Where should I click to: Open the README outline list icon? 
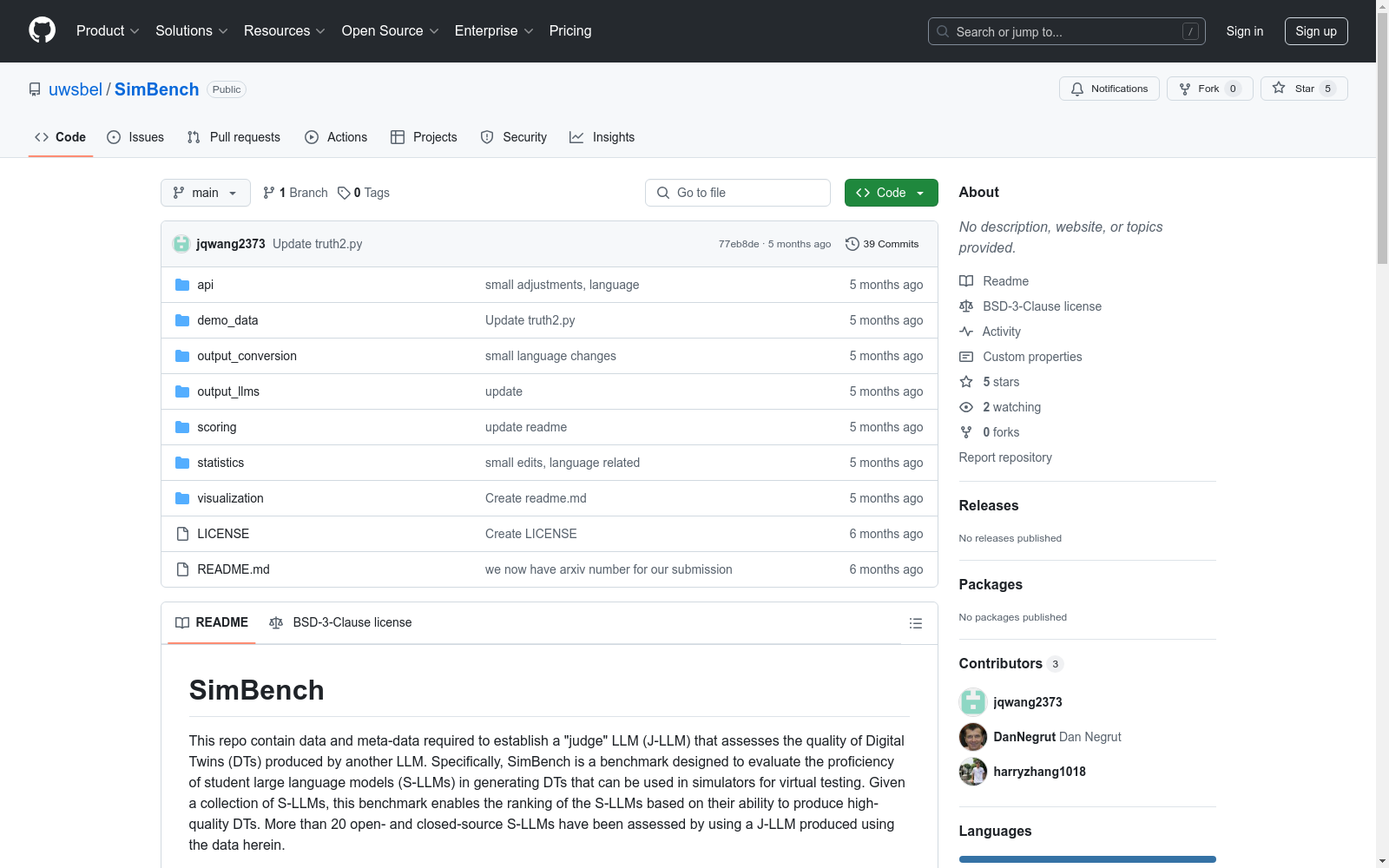click(x=915, y=623)
